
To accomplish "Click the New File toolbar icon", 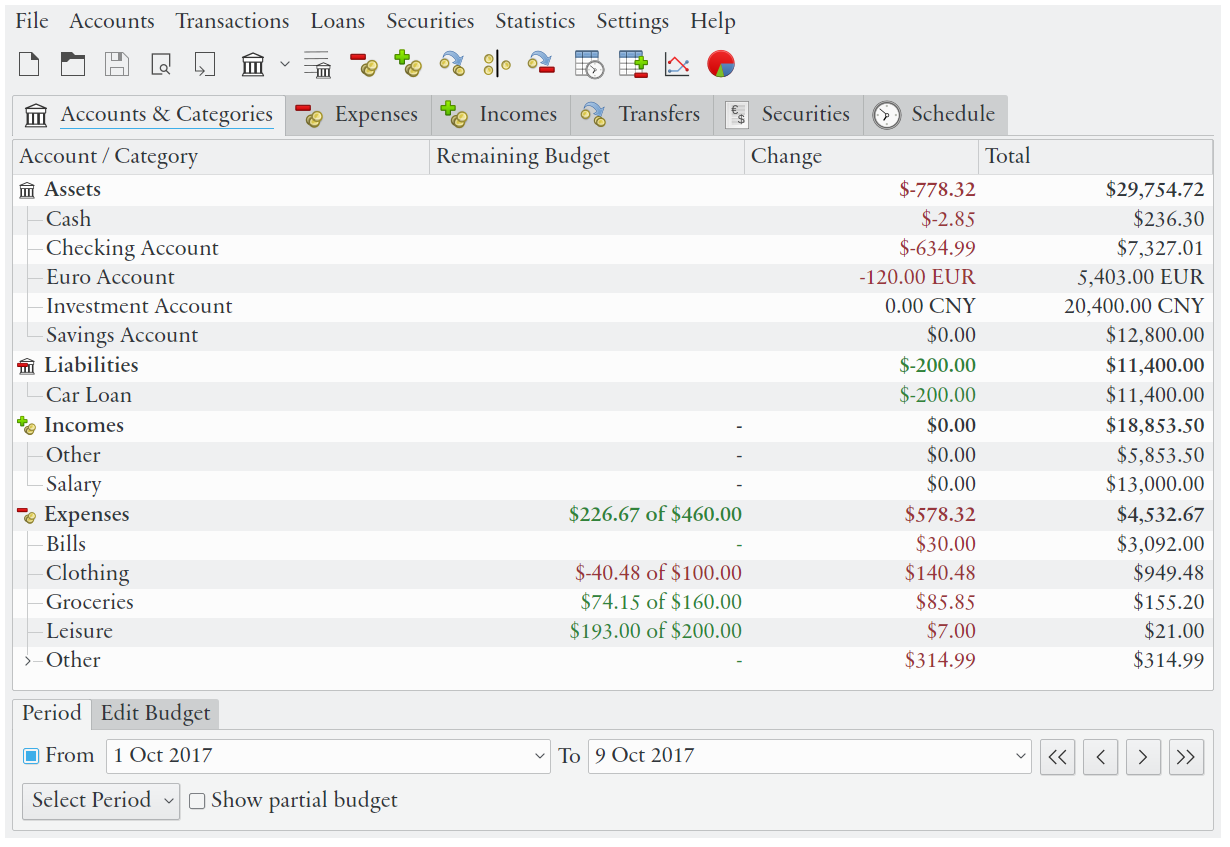I will coord(29,65).
